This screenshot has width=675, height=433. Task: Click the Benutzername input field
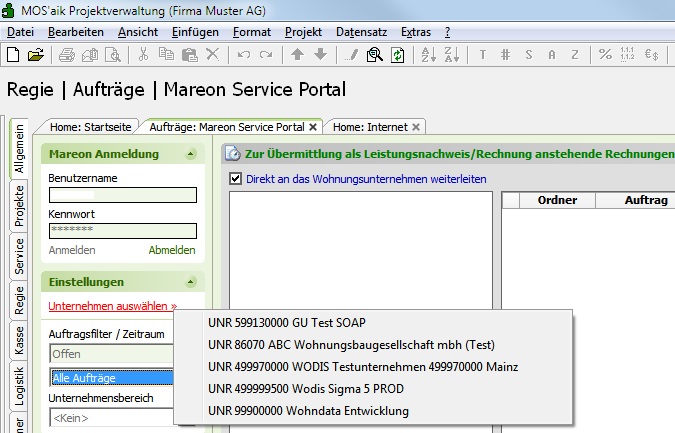pyautogui.click(x=123, y=195)
